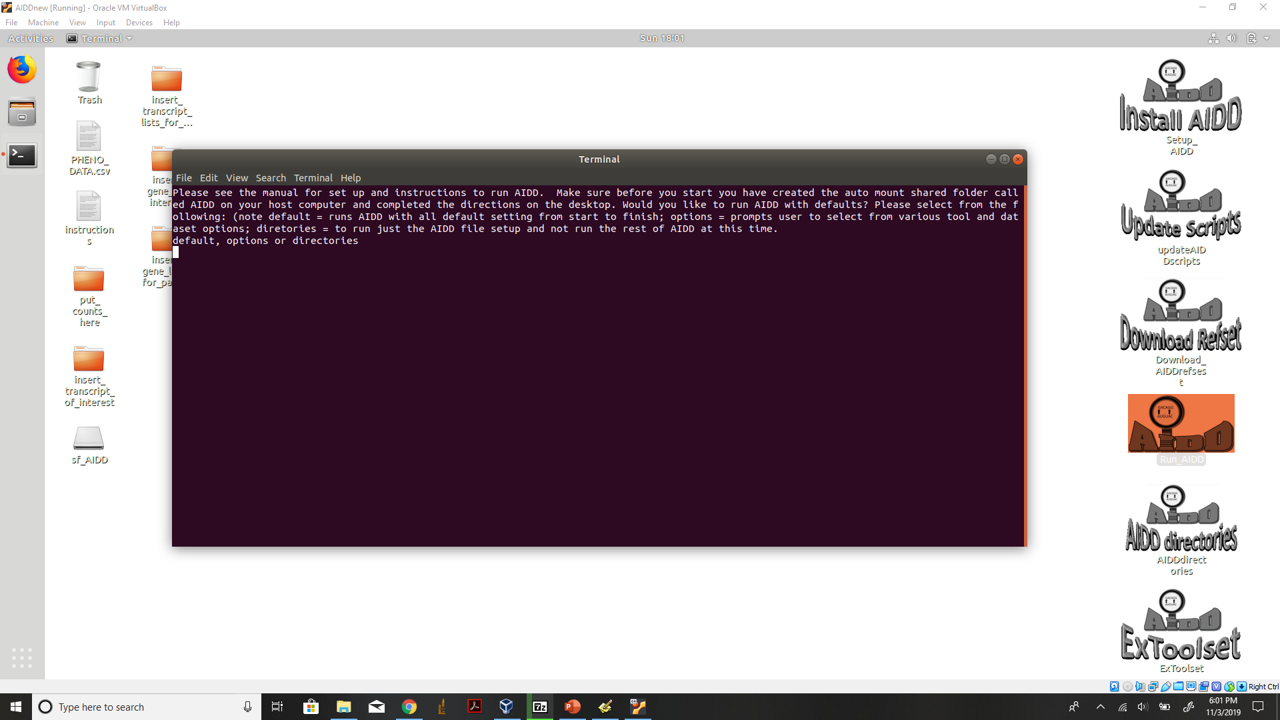1280x720 pixels.
Task: Click the Terminal window title bar
Action: pyautogui.click(x=599, y=159)
